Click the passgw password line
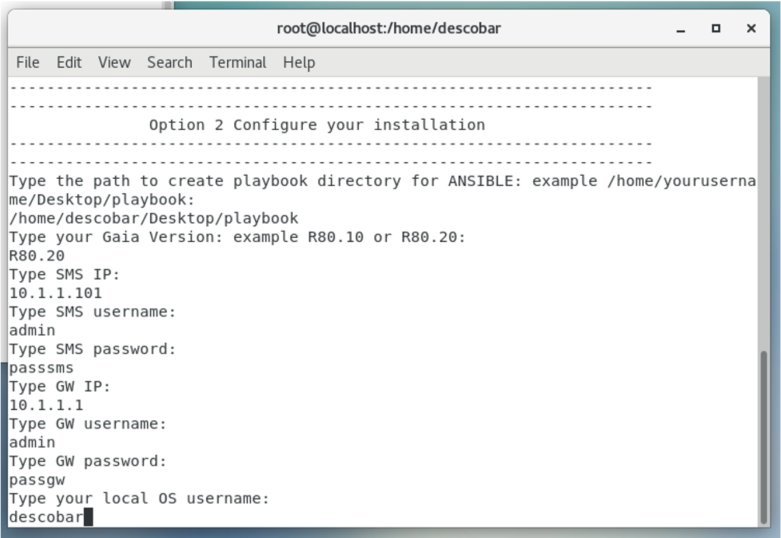Viewport: 781px width, 538px height. click(37, 480)
